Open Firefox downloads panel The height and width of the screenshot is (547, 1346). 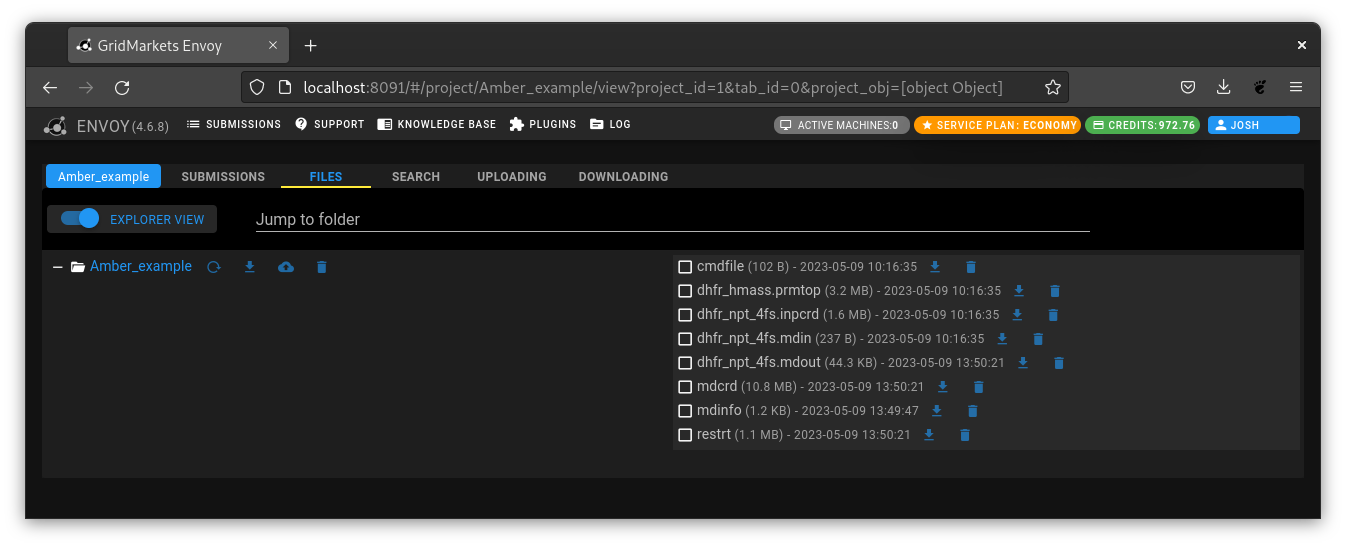click(x=1224, y=87)
